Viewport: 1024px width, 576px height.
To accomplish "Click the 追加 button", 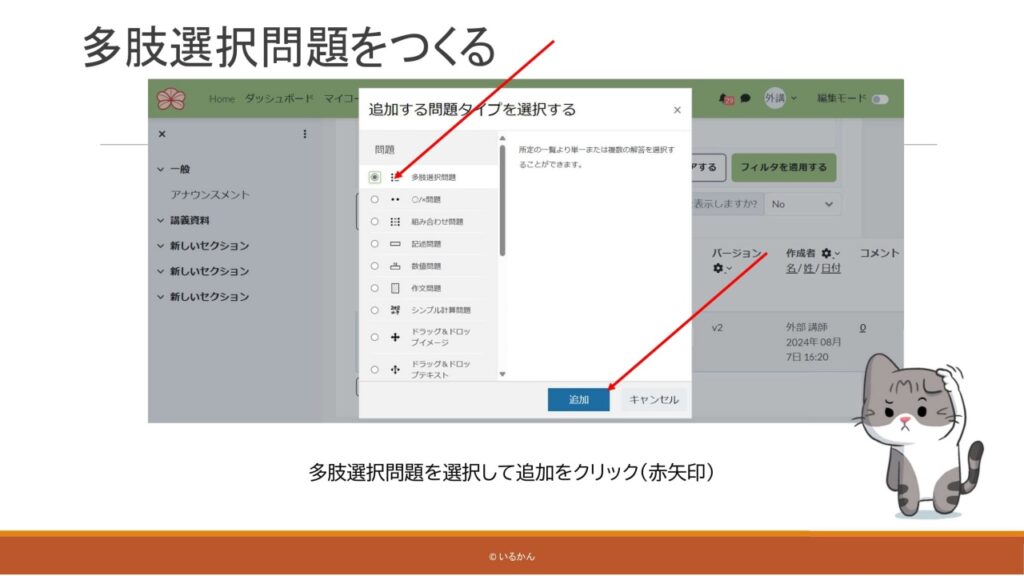I will [x=578, y=399].
